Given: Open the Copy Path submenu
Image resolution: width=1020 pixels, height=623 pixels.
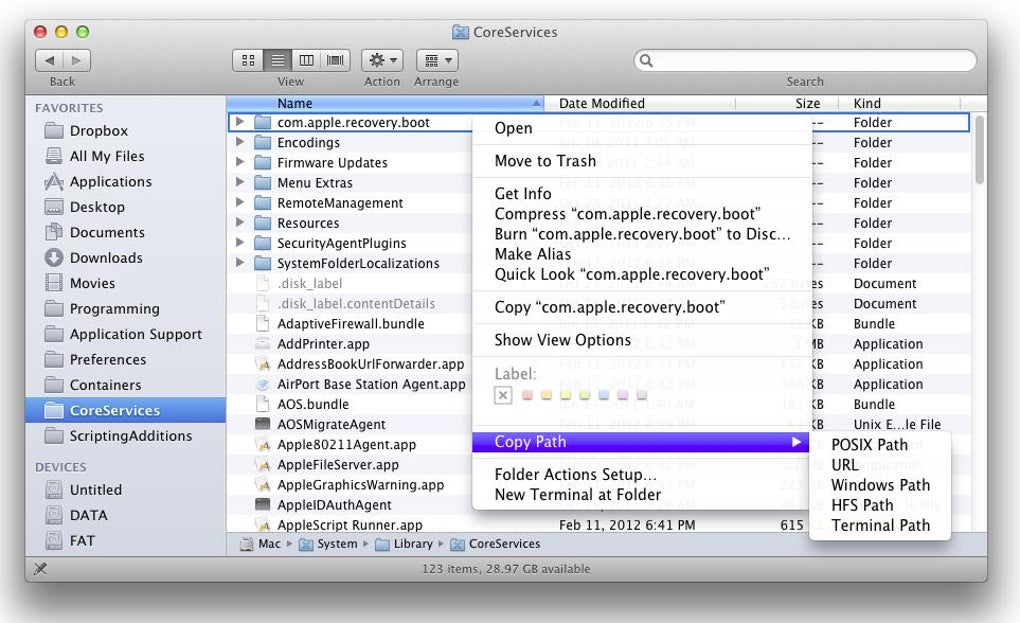Looking at the screenshot, I should [x=641, y=442].
